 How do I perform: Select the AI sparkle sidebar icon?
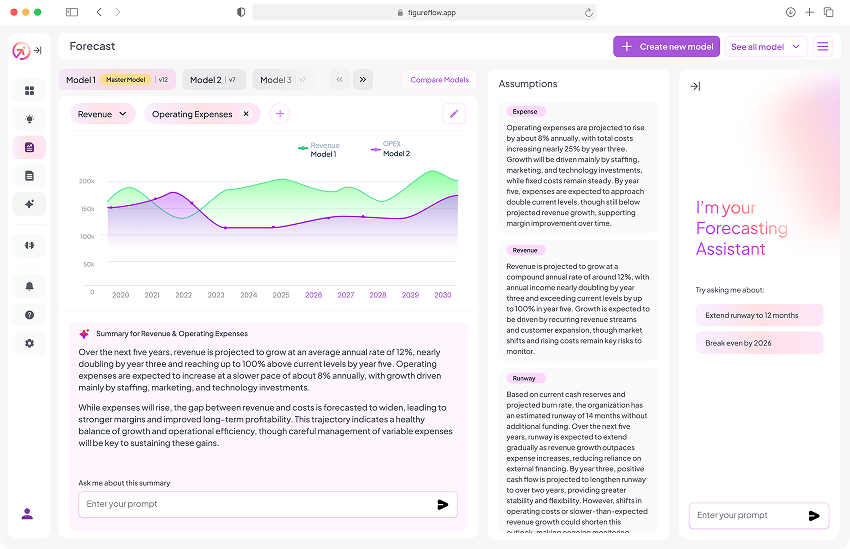pos(29,204)
